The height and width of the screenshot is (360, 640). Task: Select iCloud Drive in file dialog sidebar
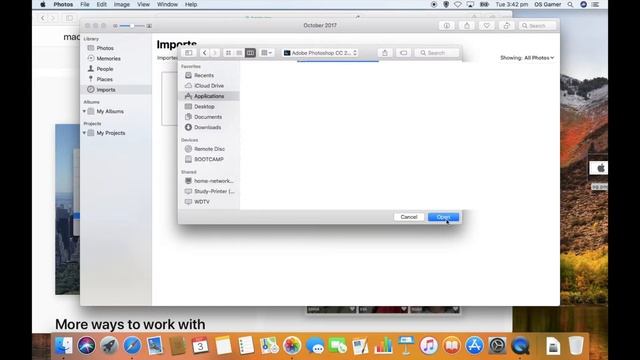(x=209, y=86)
